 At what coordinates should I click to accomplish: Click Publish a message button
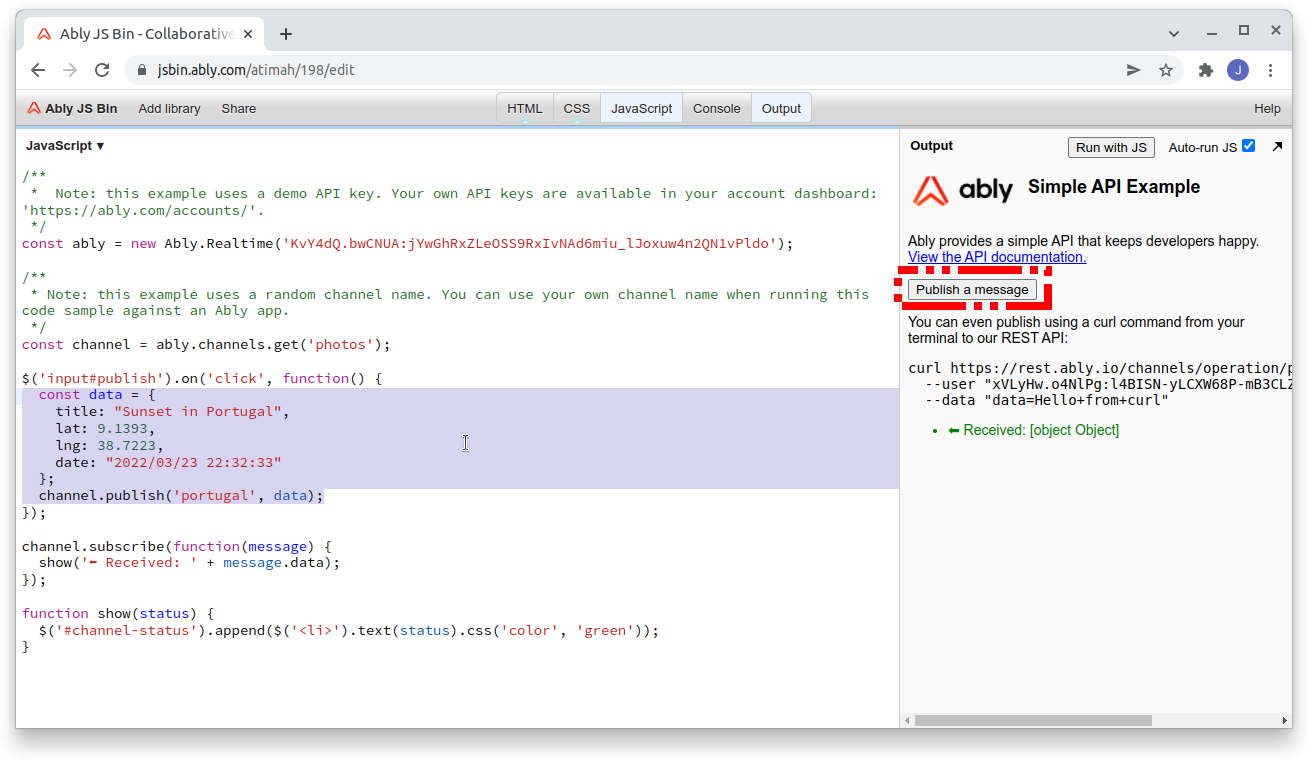[972, 290]
